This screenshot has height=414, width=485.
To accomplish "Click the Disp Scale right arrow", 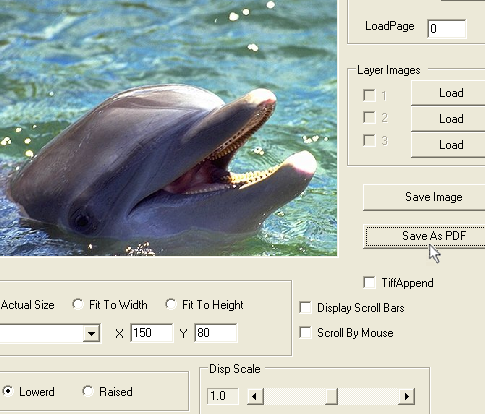I will tap(406, 396).
